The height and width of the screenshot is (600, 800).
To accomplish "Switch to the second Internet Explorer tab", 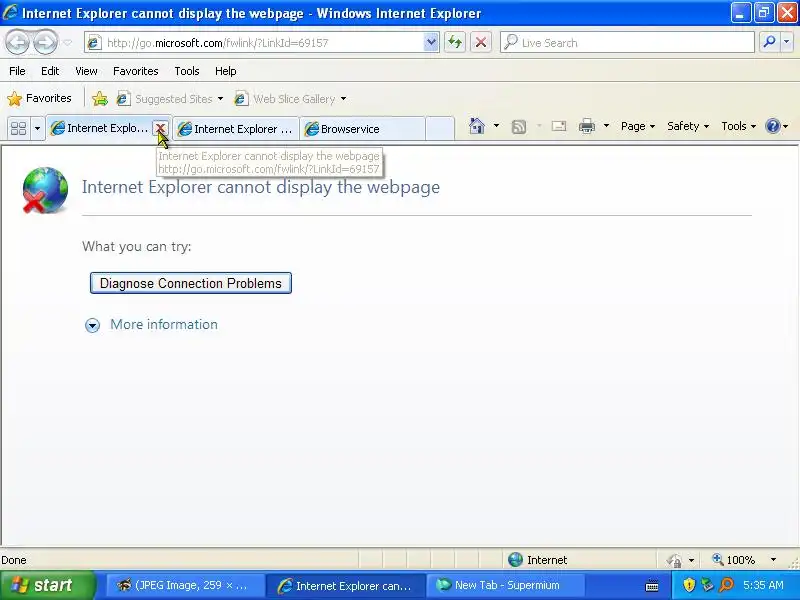I will coord(236,129).
